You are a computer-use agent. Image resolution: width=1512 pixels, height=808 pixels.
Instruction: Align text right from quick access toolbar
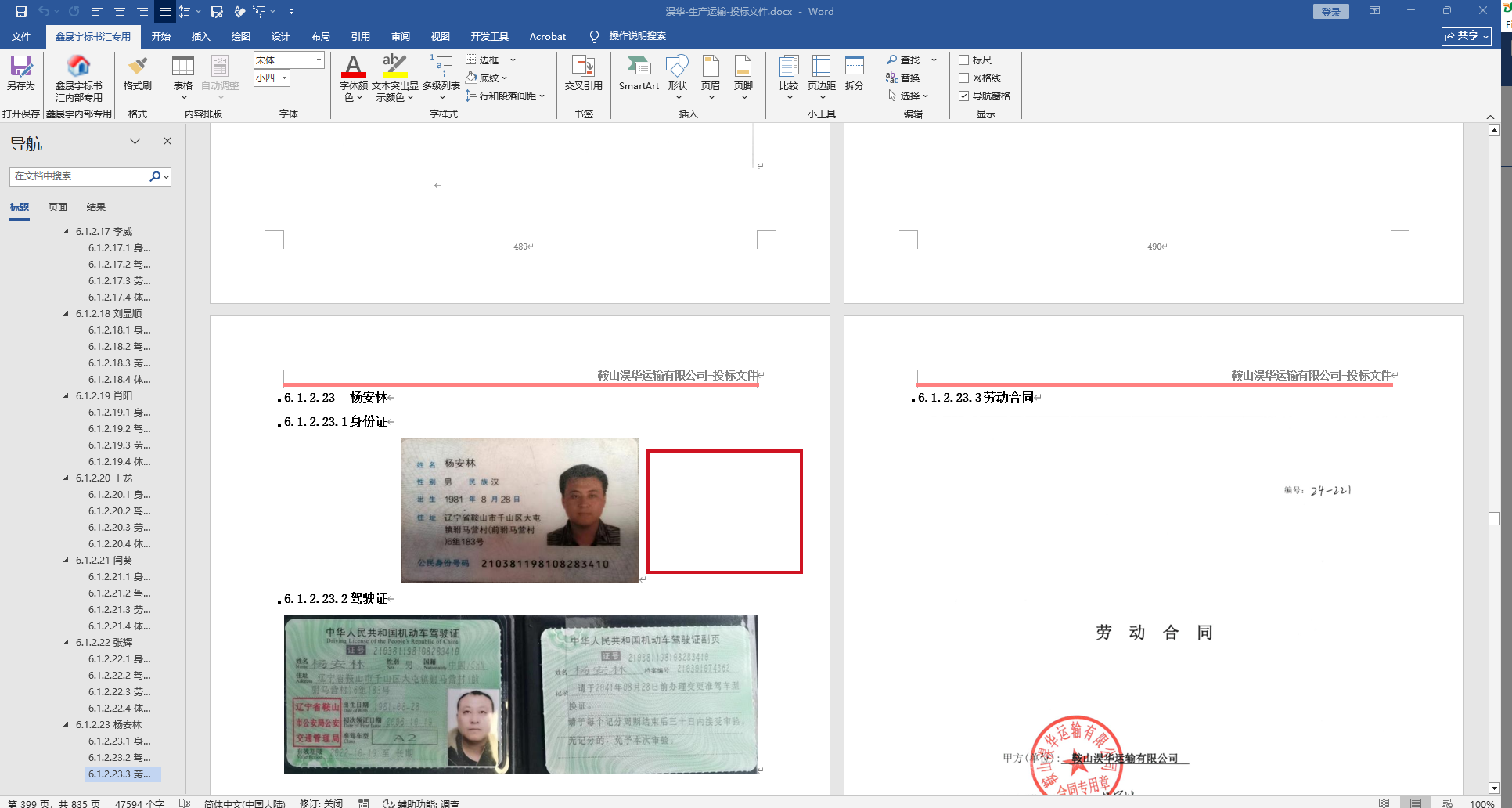pos(142,12)
